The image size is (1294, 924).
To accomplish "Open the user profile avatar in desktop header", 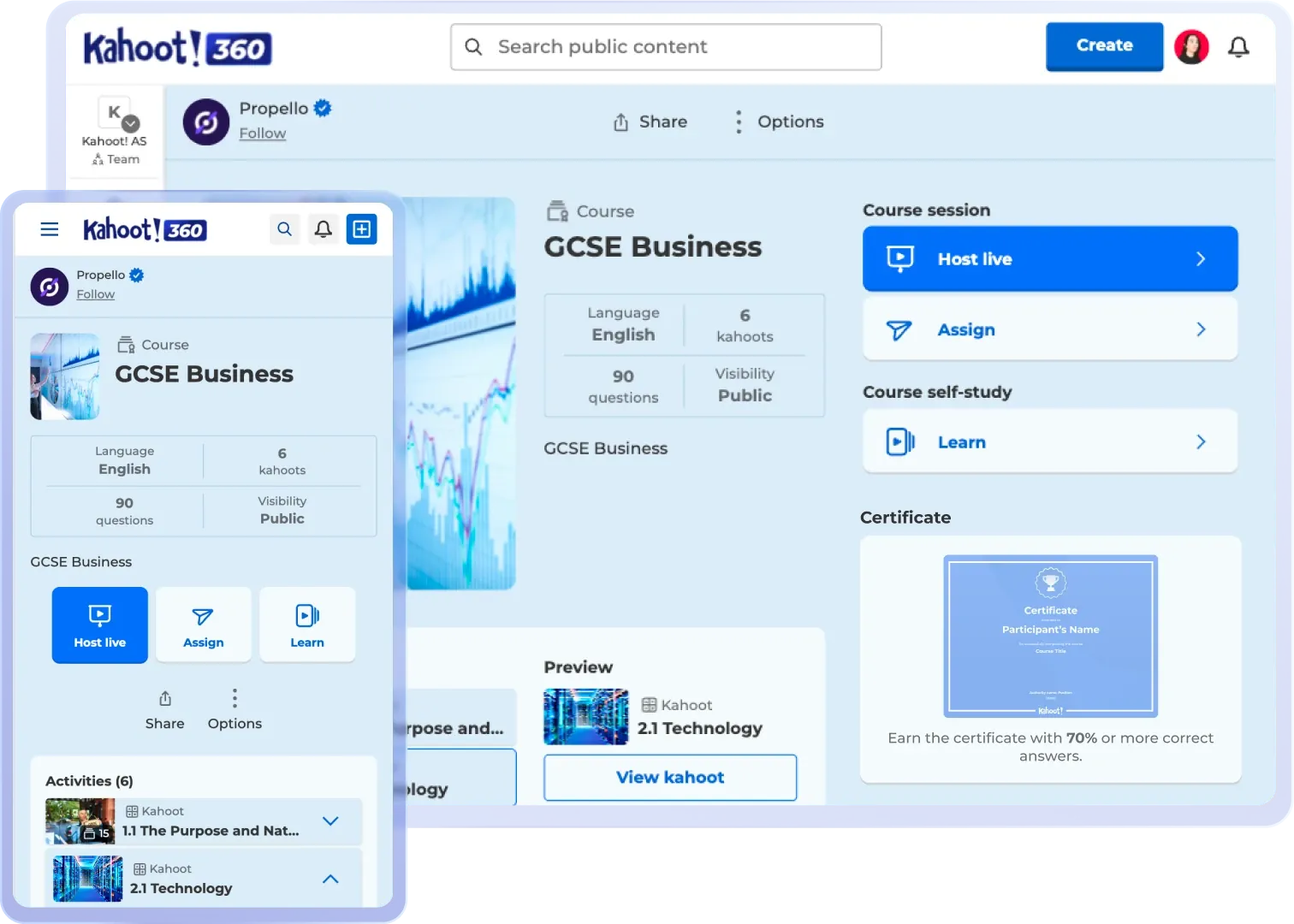I will point(1191,47).
